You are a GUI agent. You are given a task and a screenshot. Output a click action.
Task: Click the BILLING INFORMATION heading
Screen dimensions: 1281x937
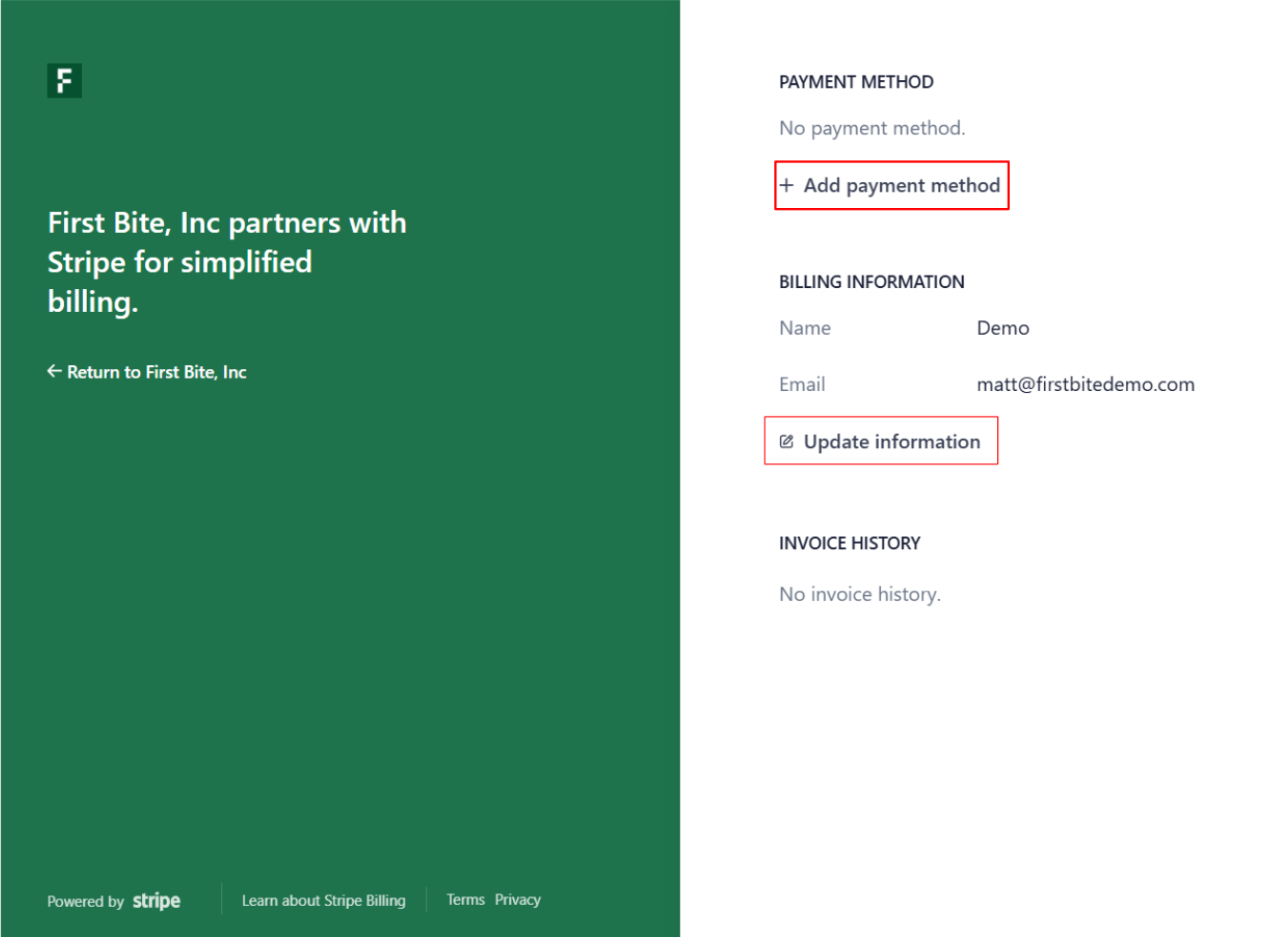click(x=872, y=282)
